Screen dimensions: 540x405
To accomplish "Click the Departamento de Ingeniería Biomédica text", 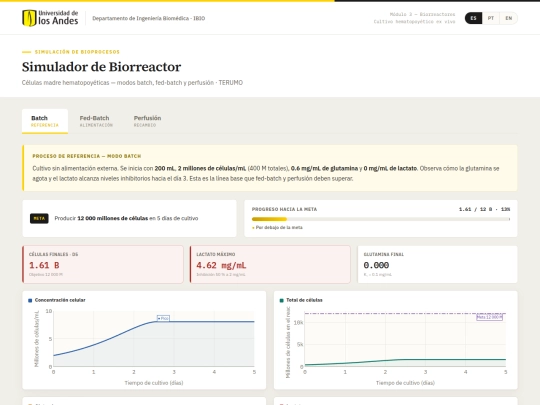I will (x=148, y=18).
